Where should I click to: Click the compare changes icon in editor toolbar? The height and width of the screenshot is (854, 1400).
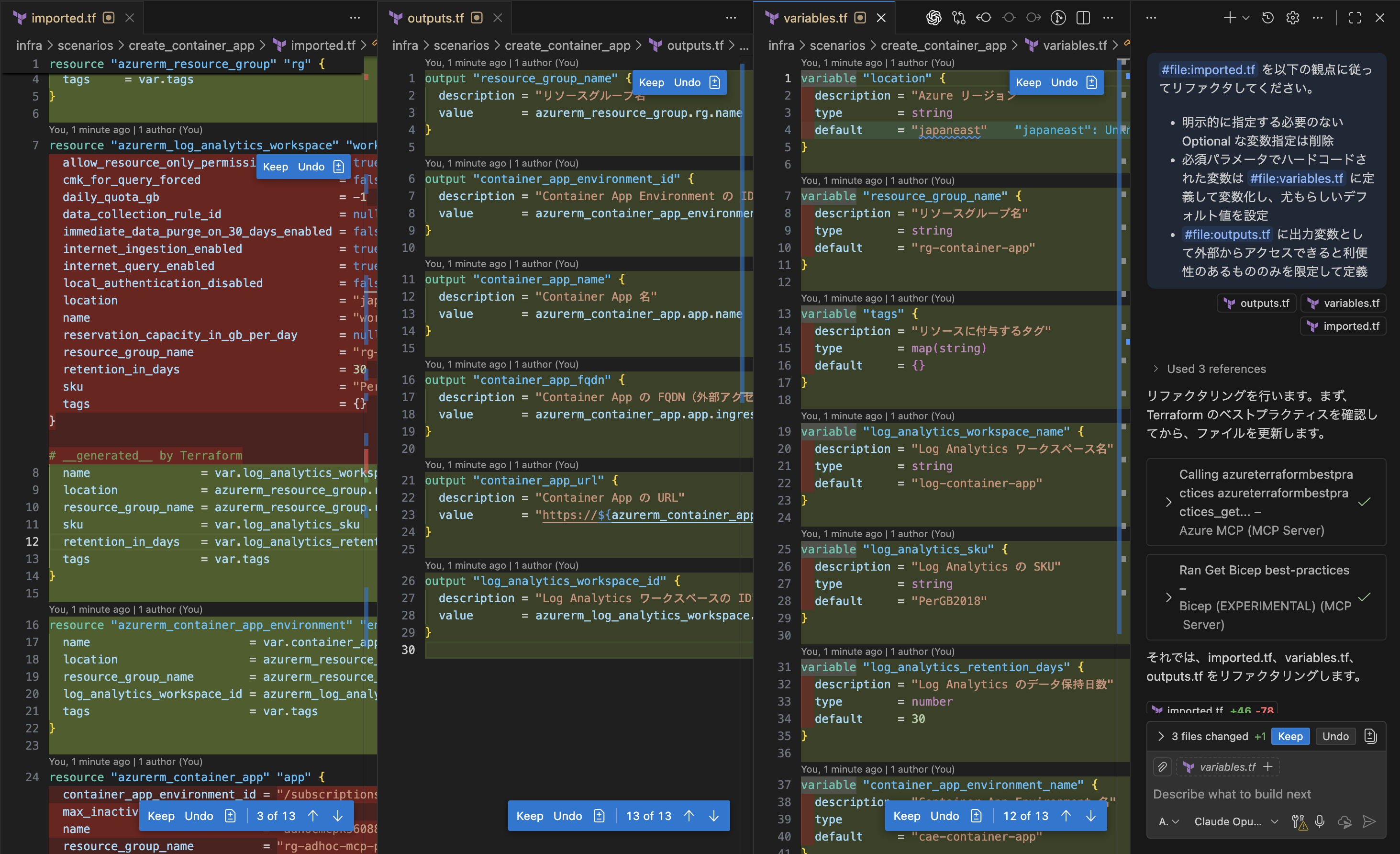(x=958, y=18)
